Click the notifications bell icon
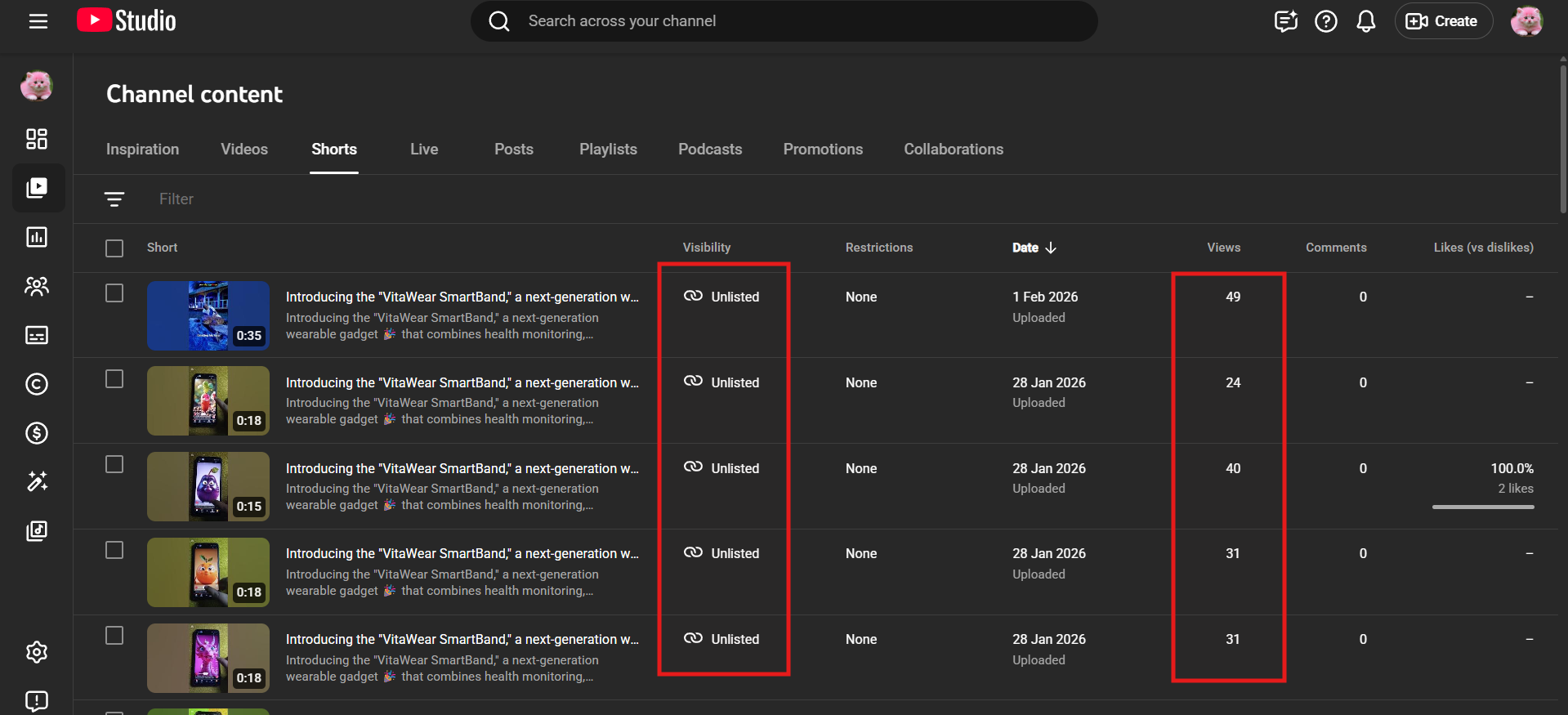Image resolution: width=1568 pixels, height=715 pixels. (1365, 21)
